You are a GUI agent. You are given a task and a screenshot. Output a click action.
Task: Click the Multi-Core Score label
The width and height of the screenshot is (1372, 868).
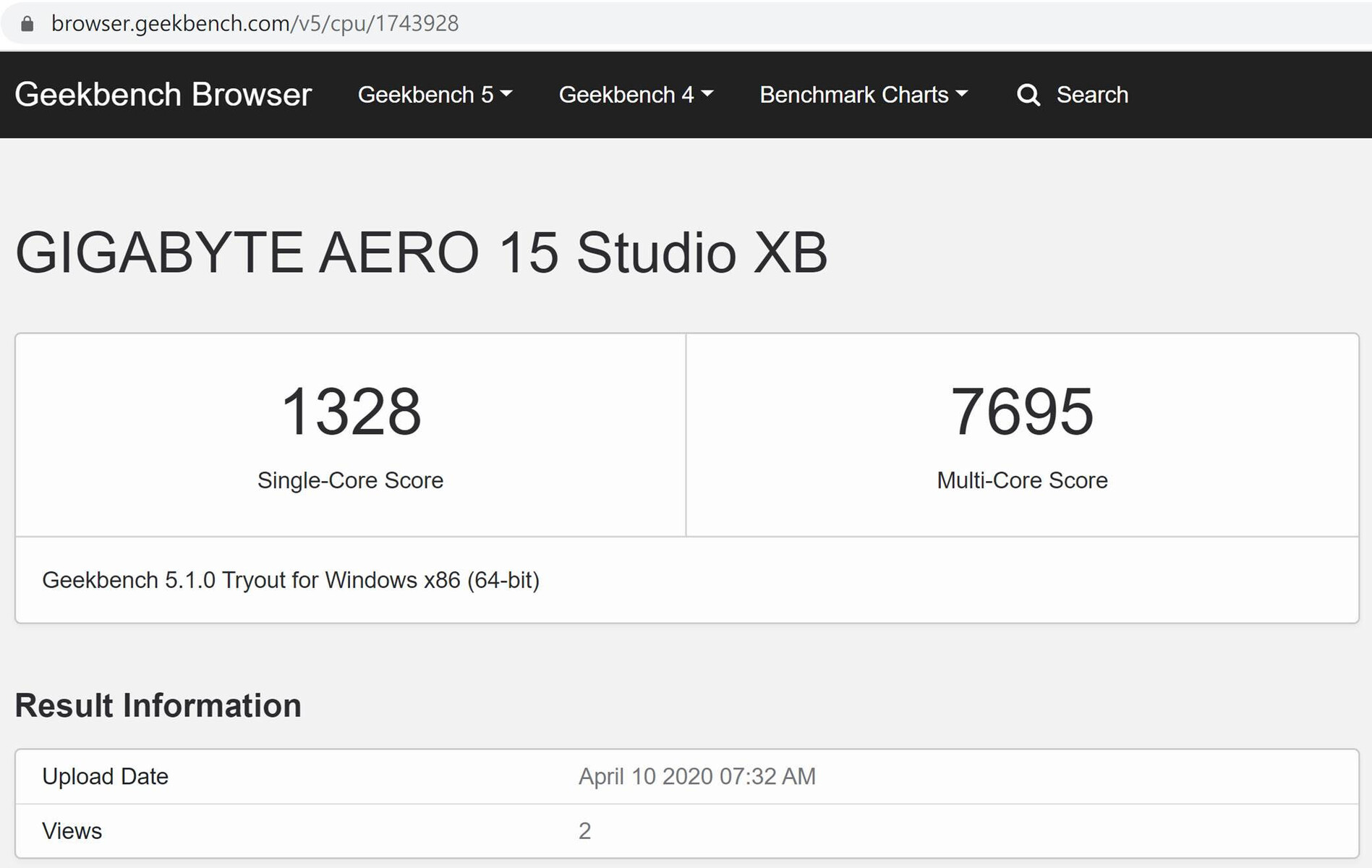point(1022,480)
